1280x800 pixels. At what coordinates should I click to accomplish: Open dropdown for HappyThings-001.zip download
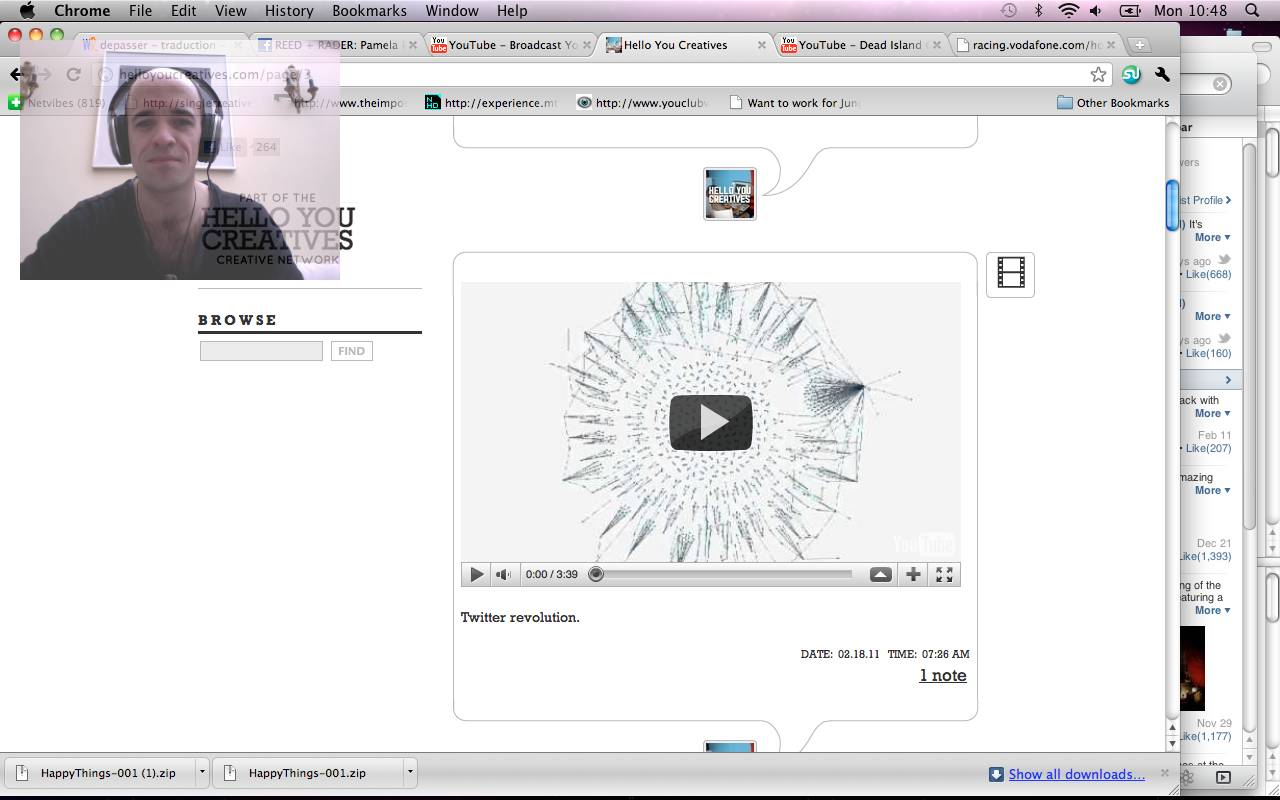pyautogui.click(x=410, y=773)
